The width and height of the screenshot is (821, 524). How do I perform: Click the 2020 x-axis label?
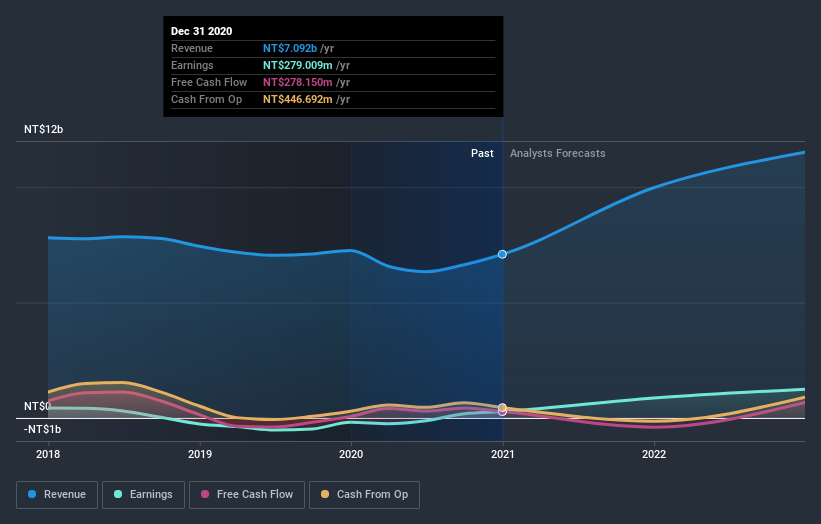tap(351, 454)
